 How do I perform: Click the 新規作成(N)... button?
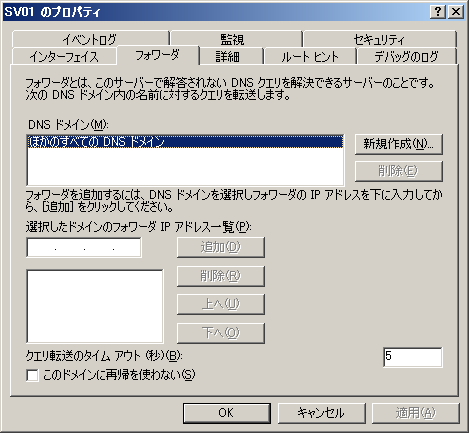pyautogui.click(x=399, y=144)
